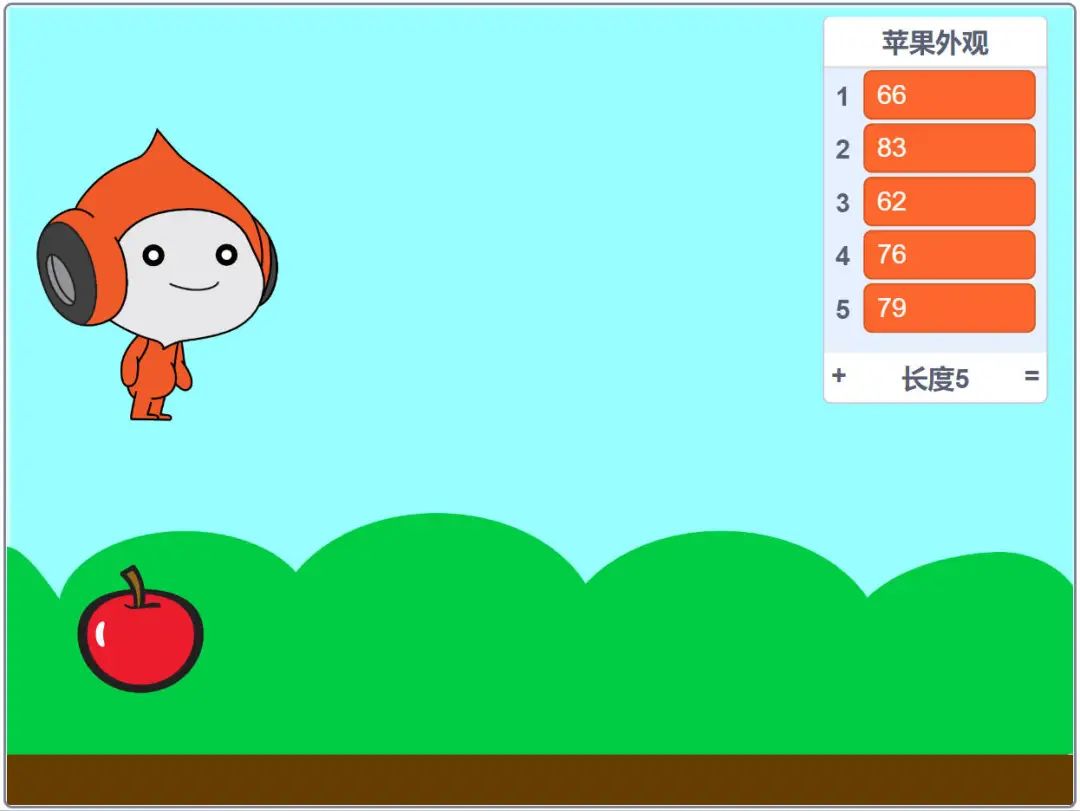Click row index 4 of the list
Viewport: 1080px width, 811px height.
[x=842, y=256]
